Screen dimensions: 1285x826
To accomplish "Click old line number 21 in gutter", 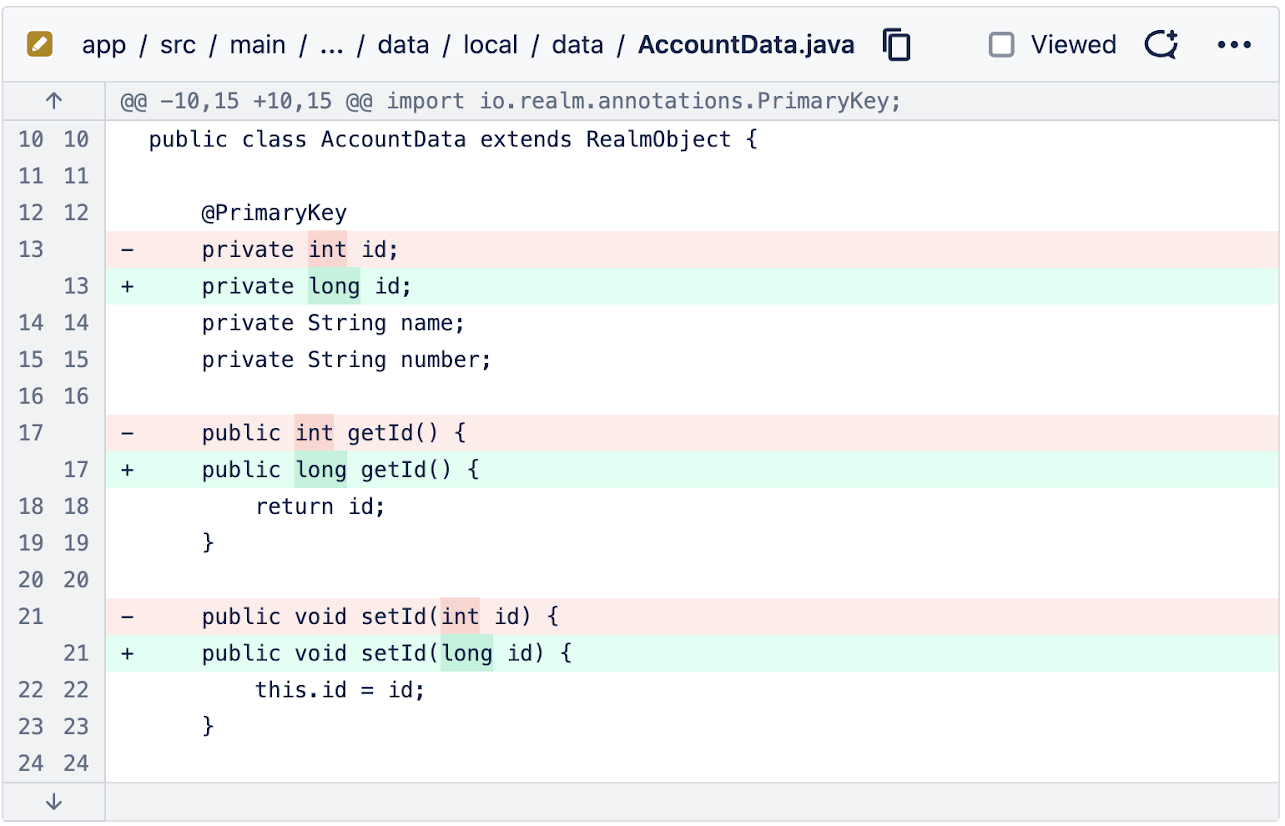I will point(31,617).
